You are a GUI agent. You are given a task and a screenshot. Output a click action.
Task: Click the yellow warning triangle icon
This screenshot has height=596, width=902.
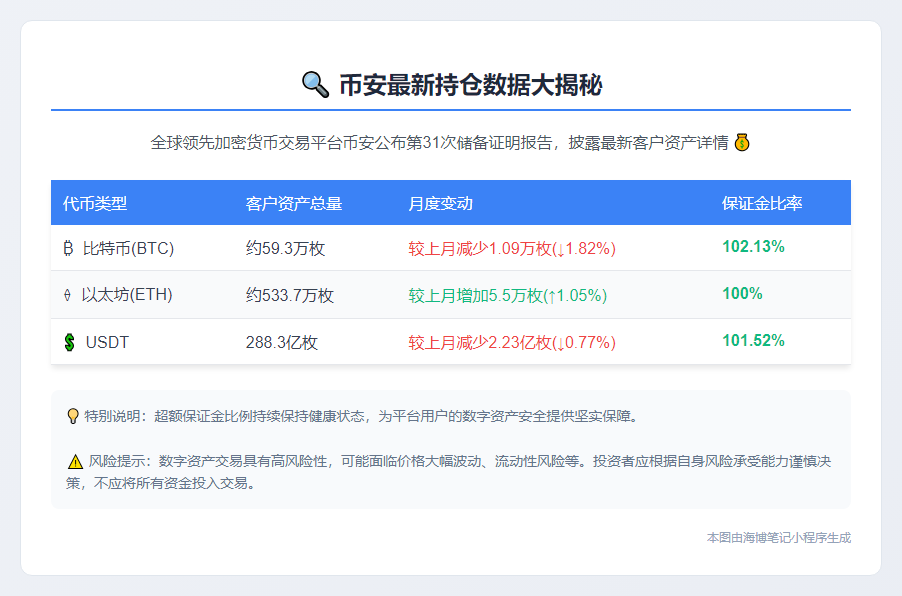coord(75,461)
